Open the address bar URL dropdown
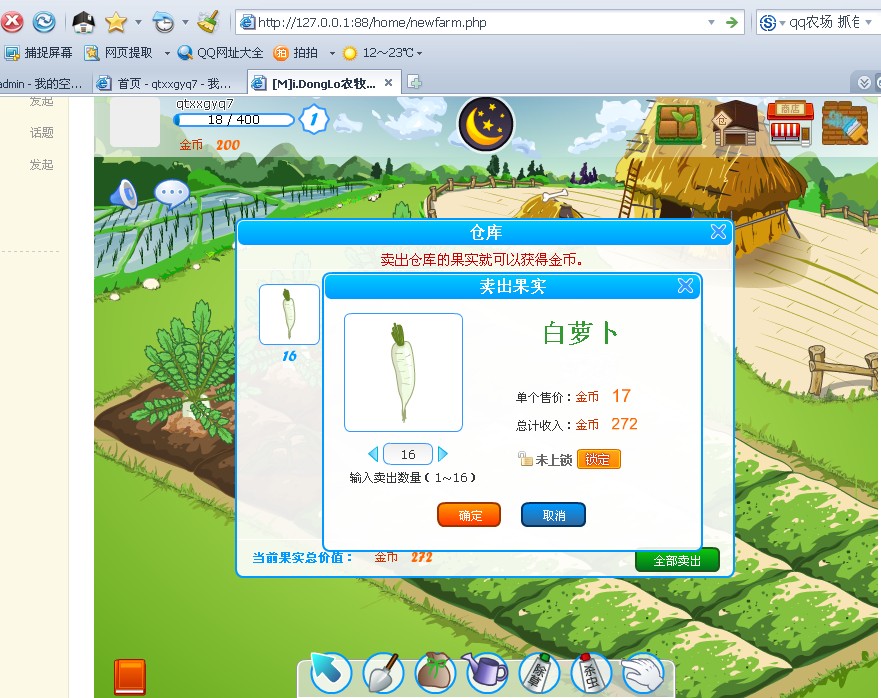This screenshot has height=698, width=881. [x=711, y=22]
